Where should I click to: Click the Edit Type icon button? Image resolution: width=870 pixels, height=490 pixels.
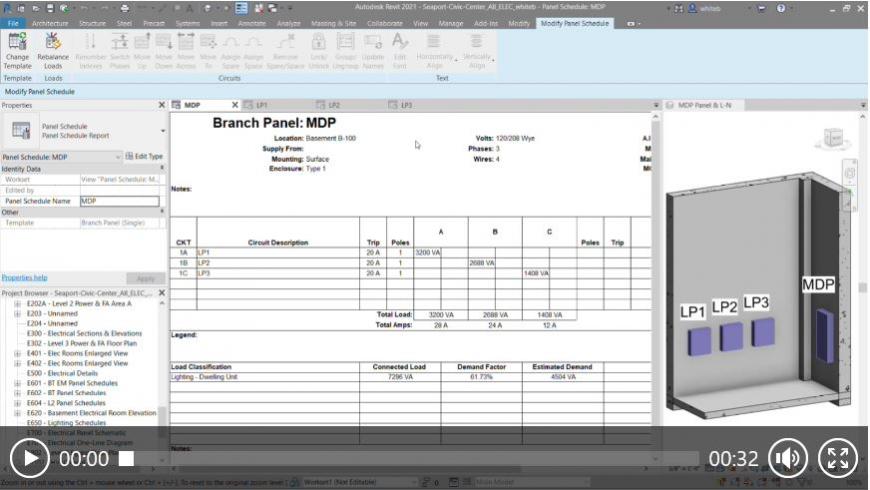click(144, 156)
